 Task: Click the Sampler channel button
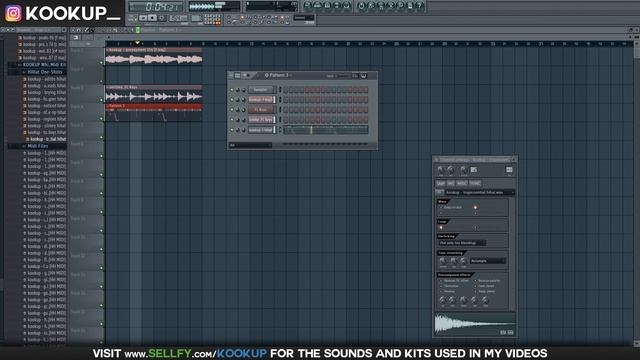coord(261,90)
